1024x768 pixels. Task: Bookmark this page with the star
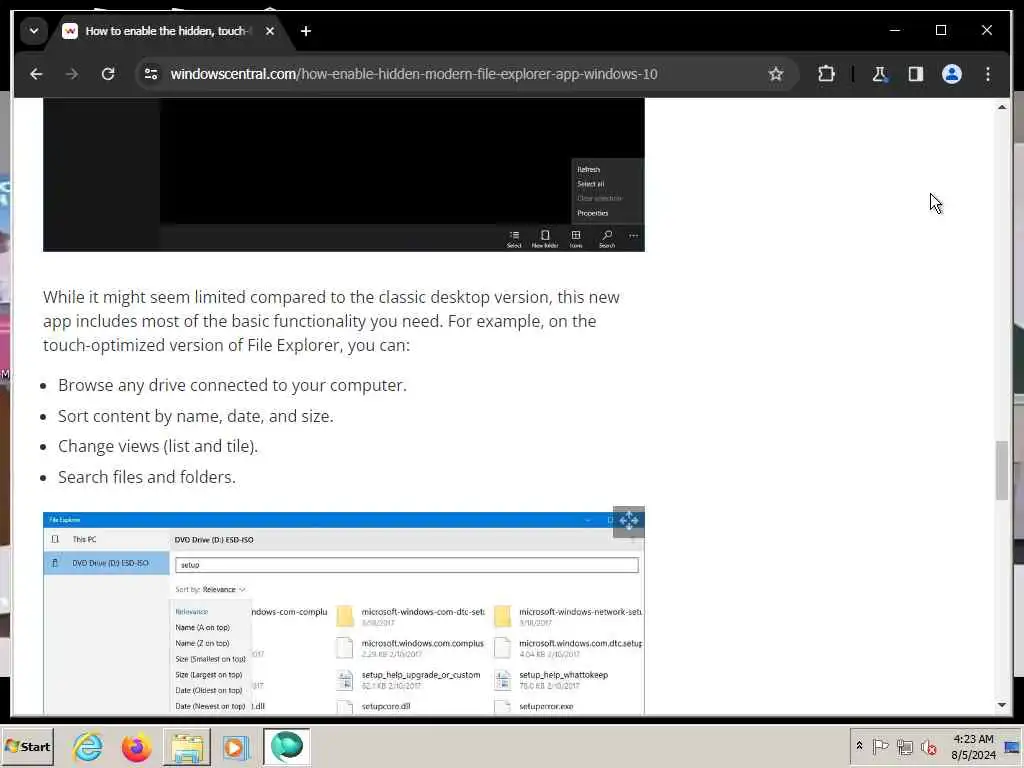click(775, 74)
